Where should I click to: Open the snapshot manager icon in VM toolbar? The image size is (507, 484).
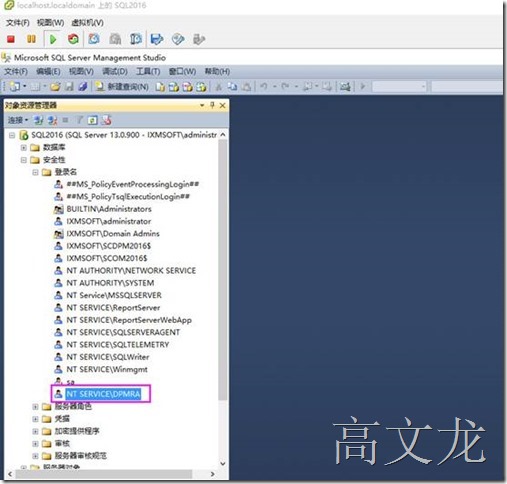[136, 39]
